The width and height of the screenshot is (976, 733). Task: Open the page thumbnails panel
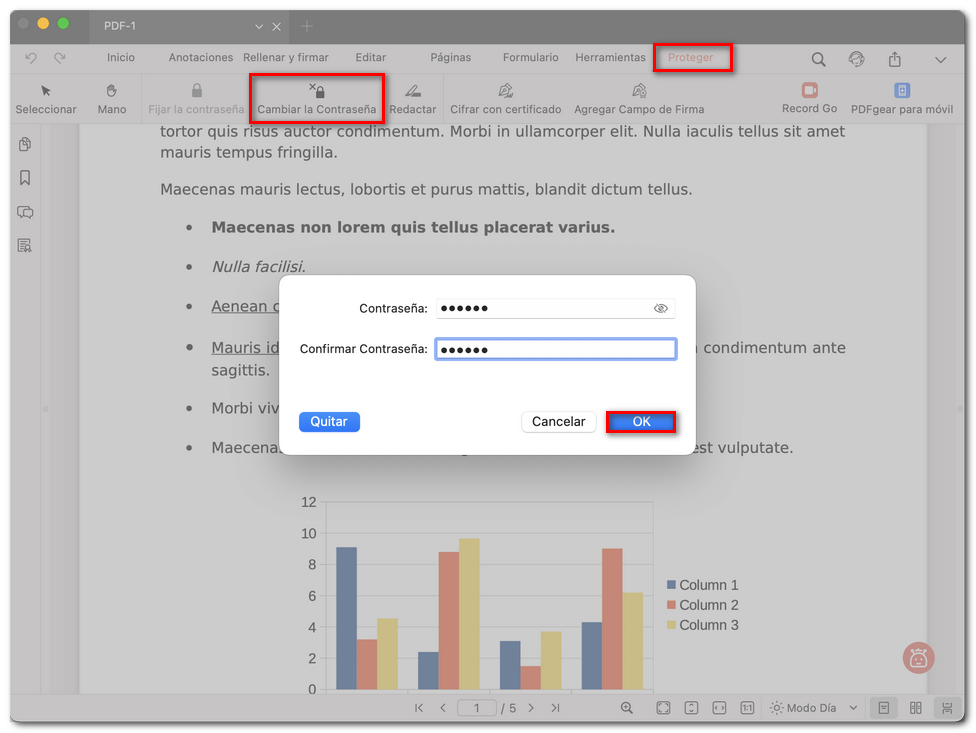pos(24,144)
